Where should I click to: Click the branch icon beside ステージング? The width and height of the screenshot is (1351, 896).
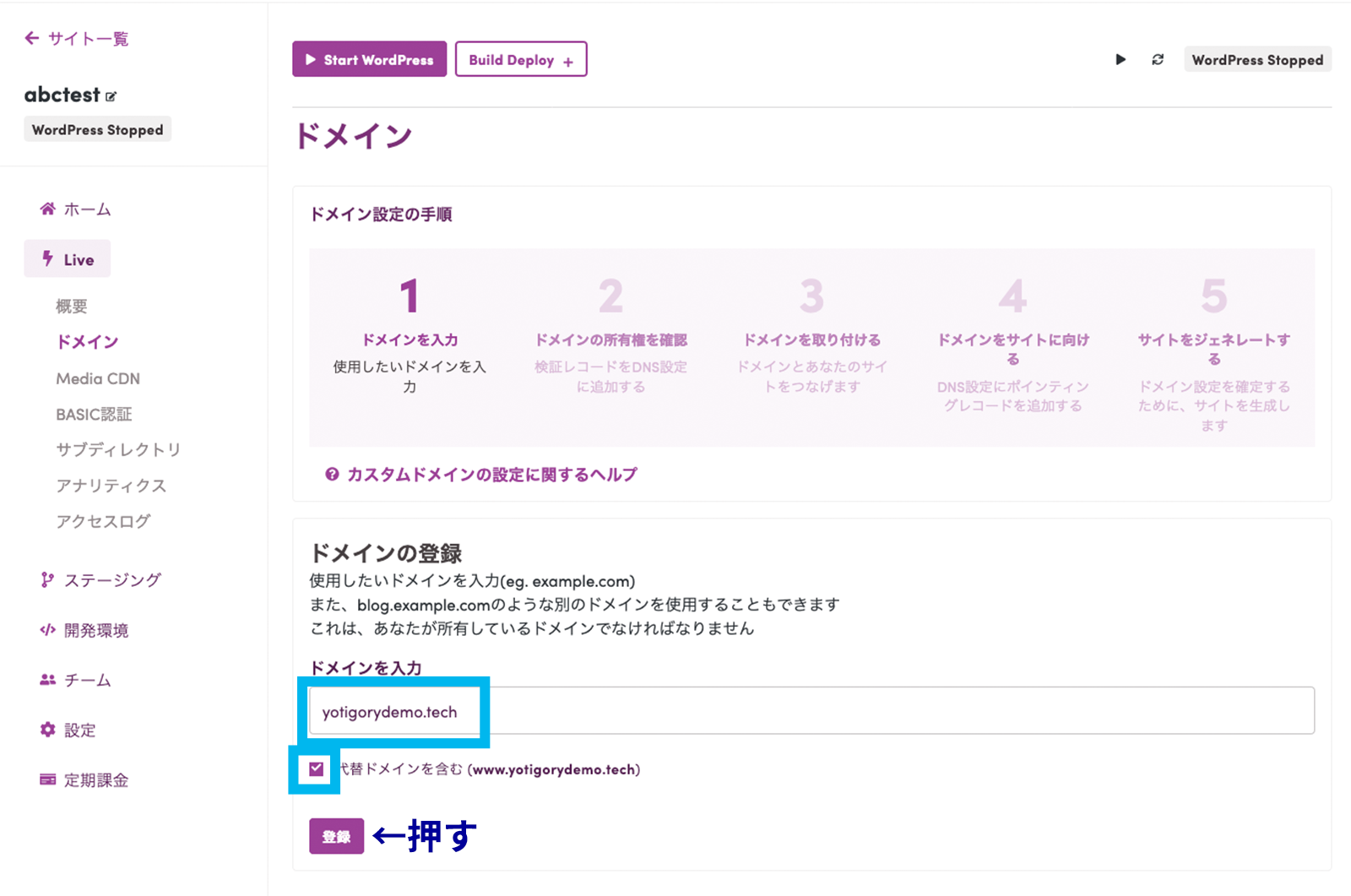coord(47,579)
